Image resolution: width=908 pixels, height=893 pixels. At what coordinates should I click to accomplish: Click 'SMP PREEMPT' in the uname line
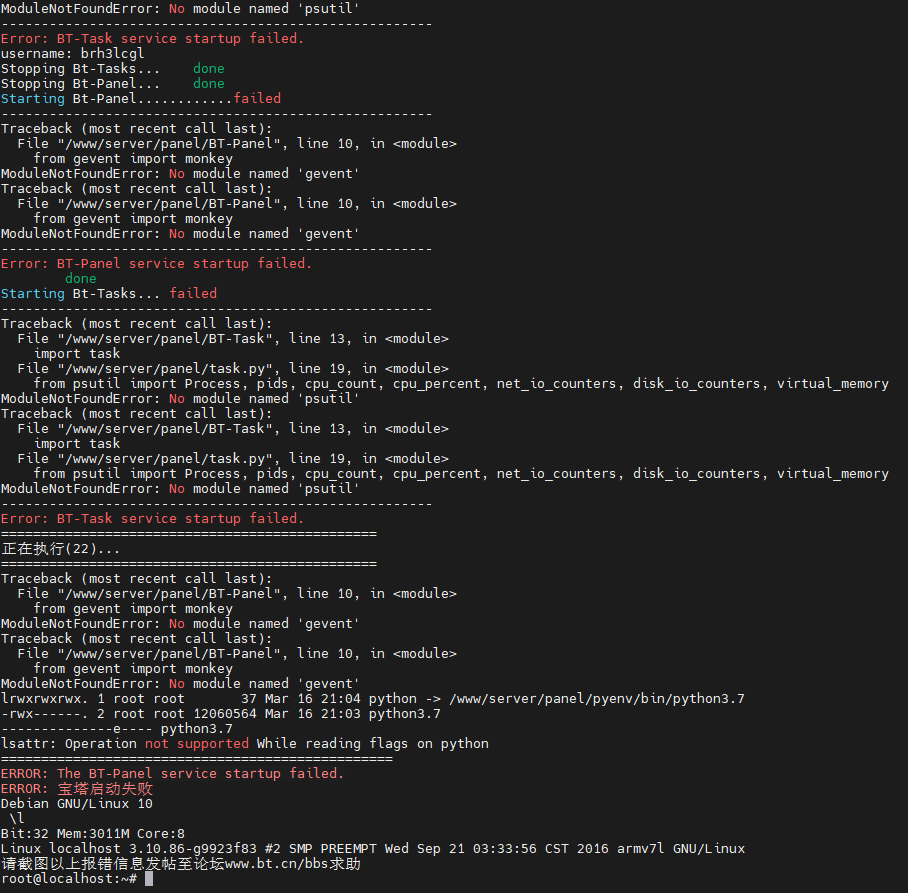point(333,850)
